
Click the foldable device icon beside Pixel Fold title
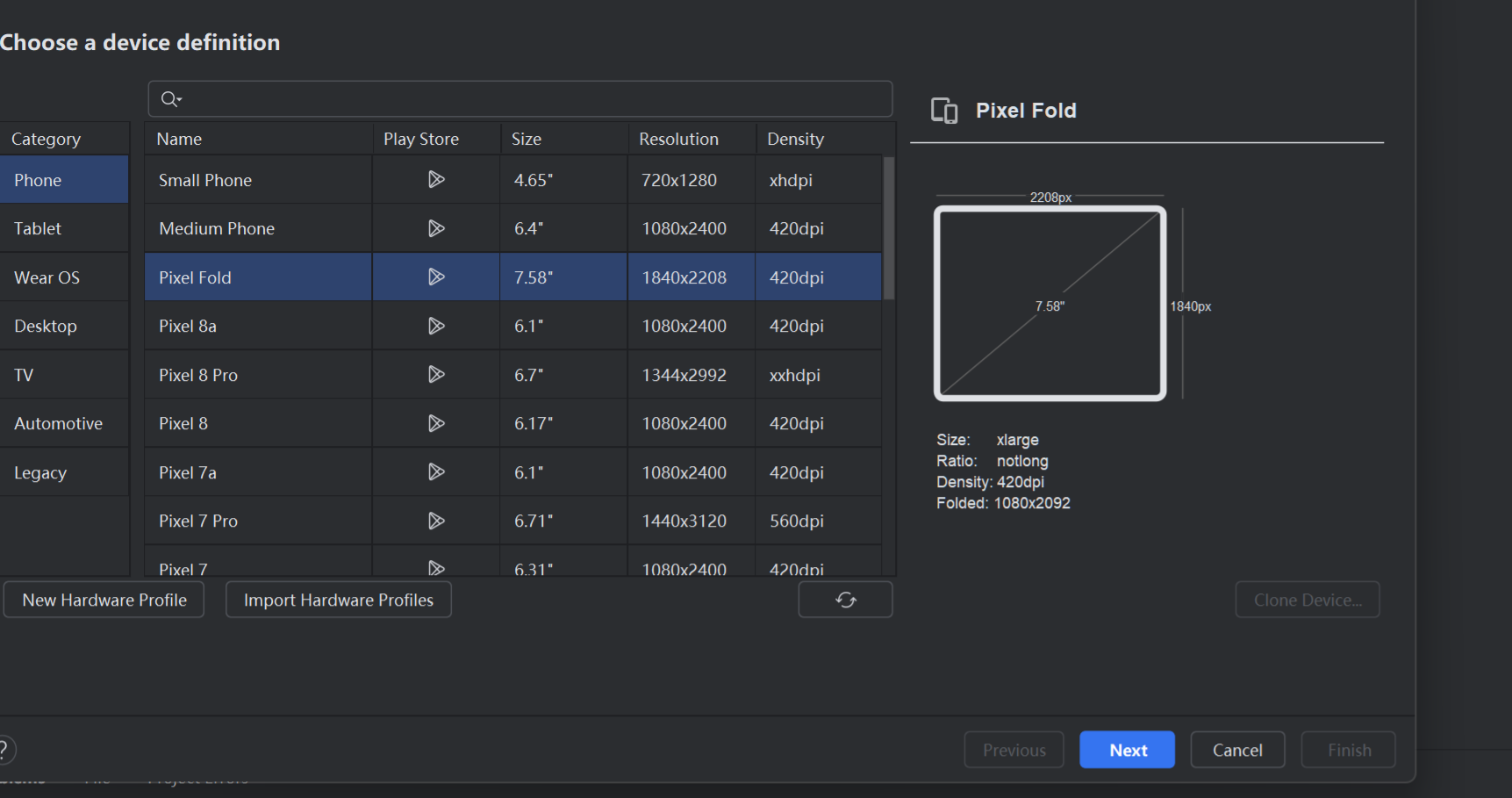point(944,111)
